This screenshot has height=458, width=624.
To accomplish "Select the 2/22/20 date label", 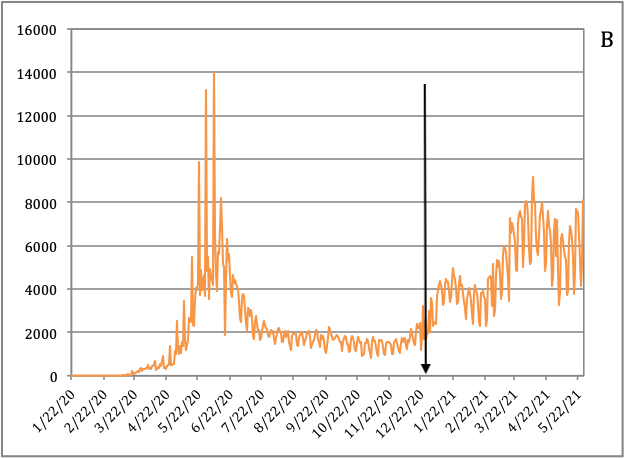I will tap(87, 411).
